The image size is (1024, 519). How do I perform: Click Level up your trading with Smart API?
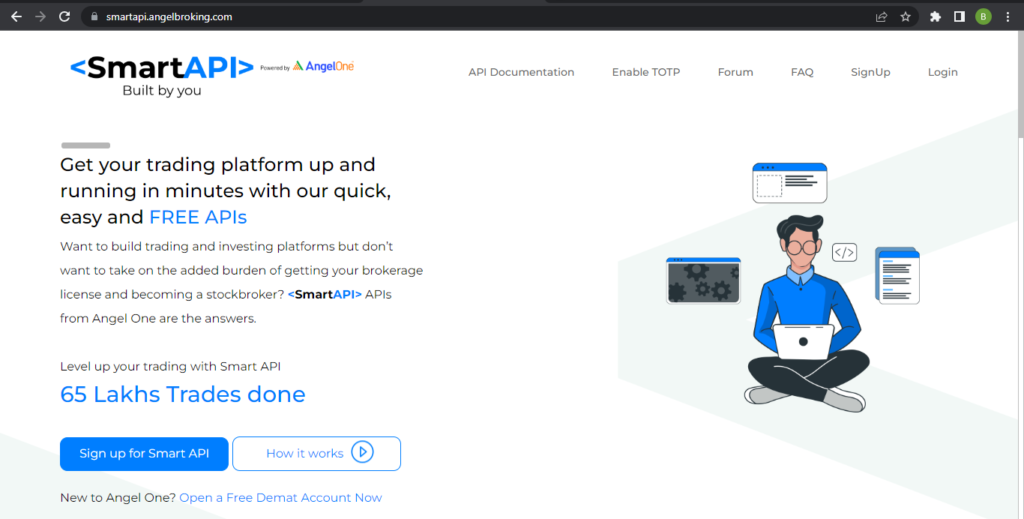(170, 366)
